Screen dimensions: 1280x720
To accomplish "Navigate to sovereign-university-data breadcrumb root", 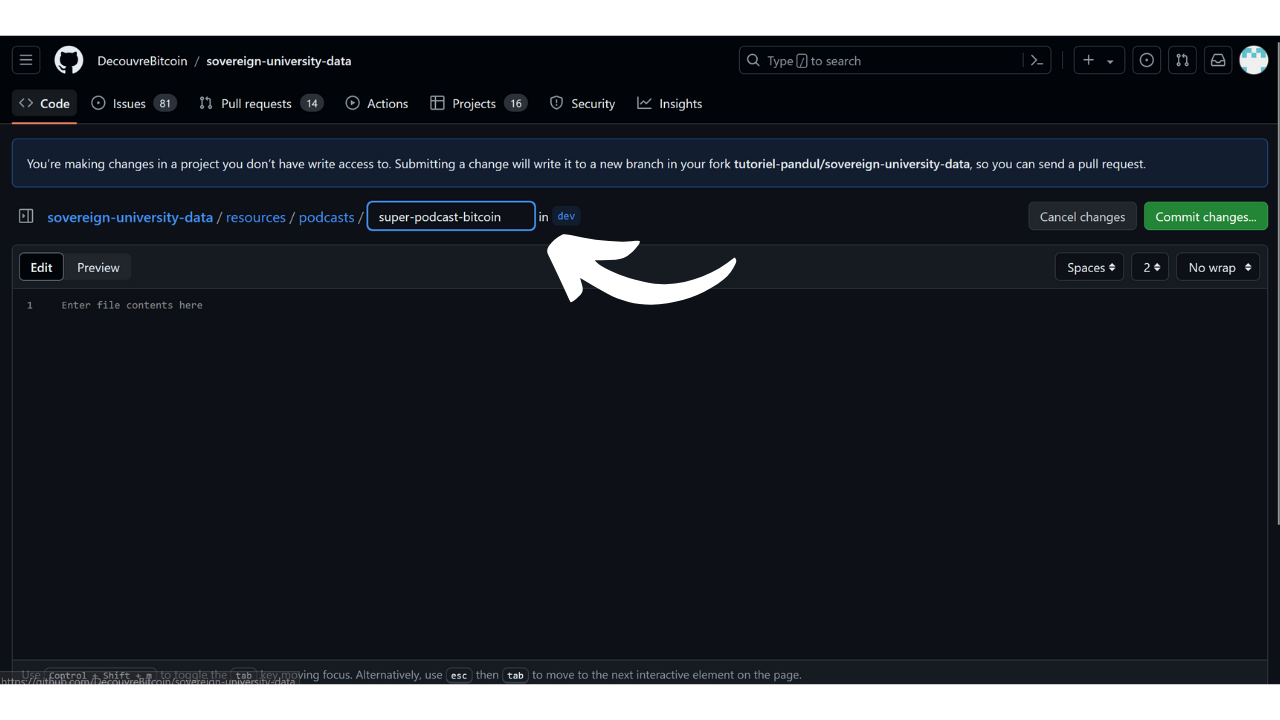I will [130, 217].
